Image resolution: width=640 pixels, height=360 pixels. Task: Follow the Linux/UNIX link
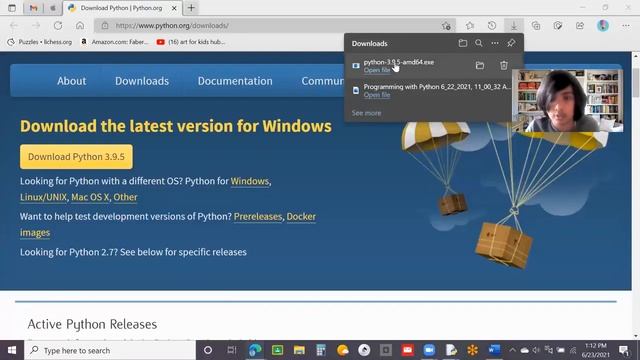point(43,197)
